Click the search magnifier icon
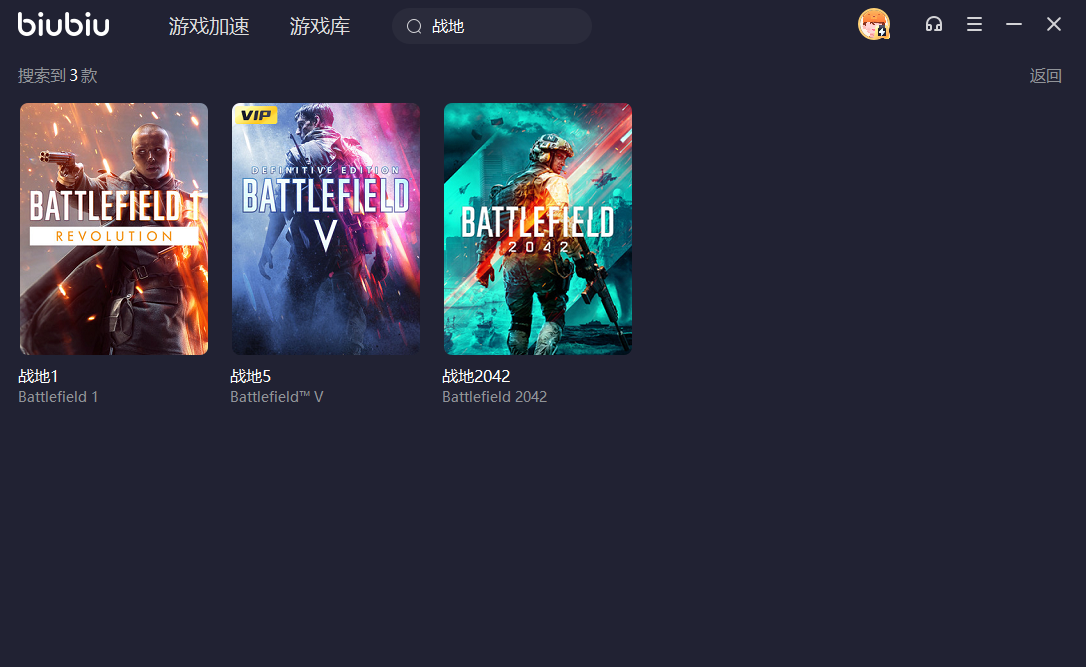Screen dimensions: 1086x667 [414, 26]
